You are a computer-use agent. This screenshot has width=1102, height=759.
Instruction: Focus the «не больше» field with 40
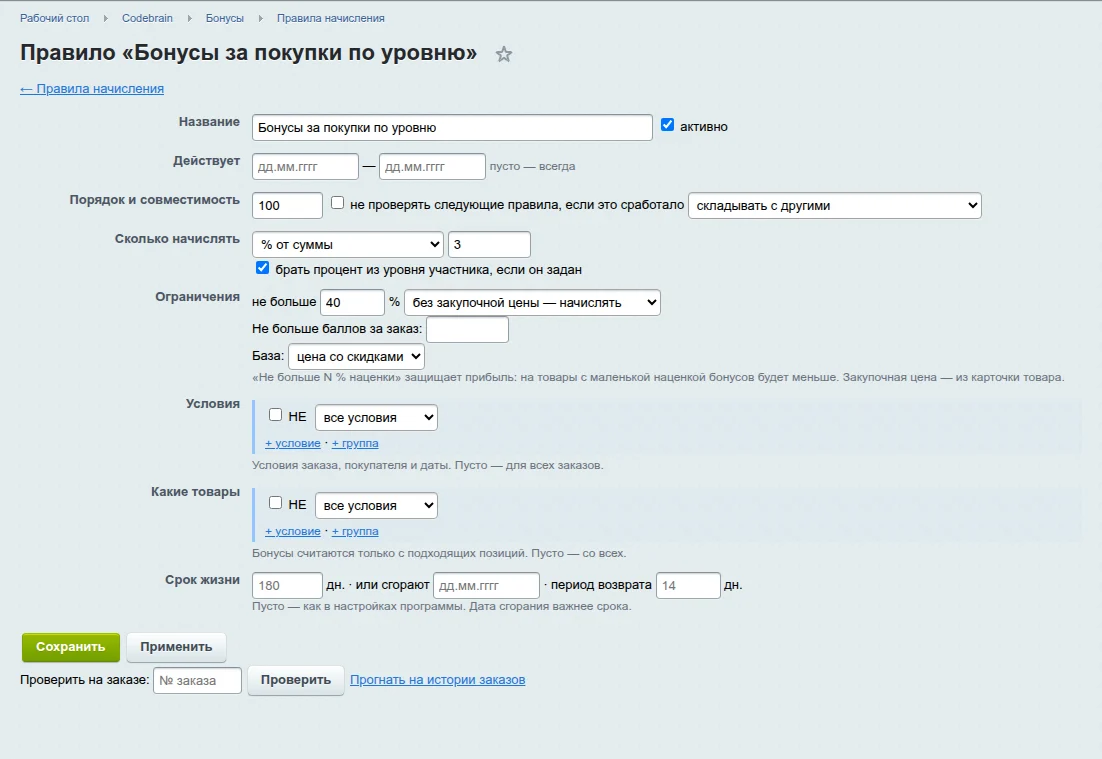tap(352, 302)
